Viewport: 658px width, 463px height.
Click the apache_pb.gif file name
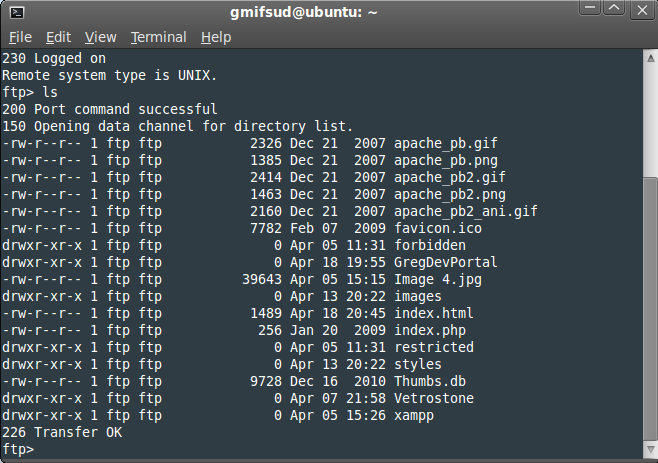[x=446, y=144]
